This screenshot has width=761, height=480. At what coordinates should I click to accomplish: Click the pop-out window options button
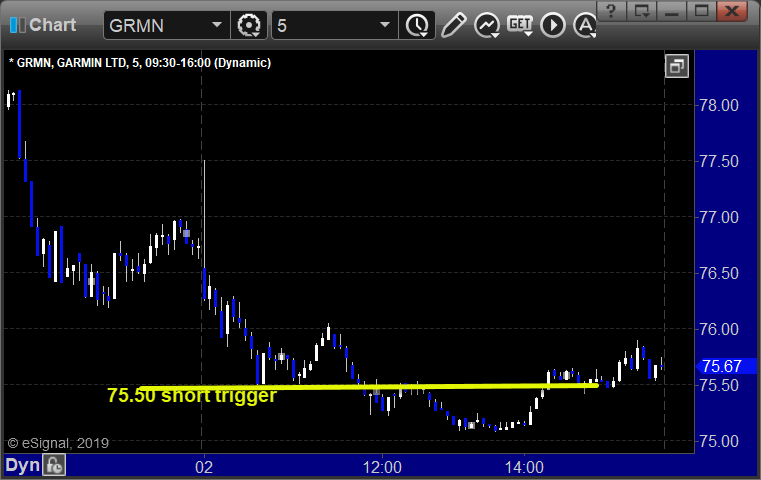pos(641,10)
